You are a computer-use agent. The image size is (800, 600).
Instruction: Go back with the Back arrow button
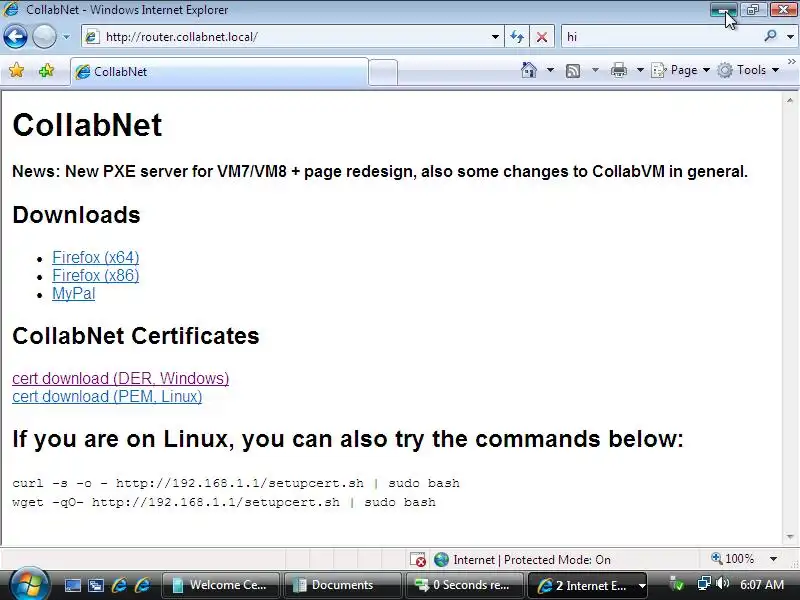(x=15, y=37)
